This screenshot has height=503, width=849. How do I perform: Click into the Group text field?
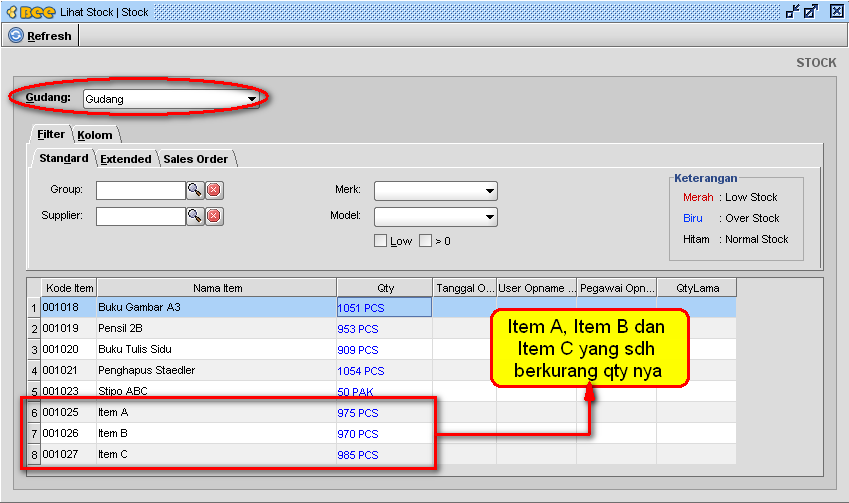click(x=140, y=190)
